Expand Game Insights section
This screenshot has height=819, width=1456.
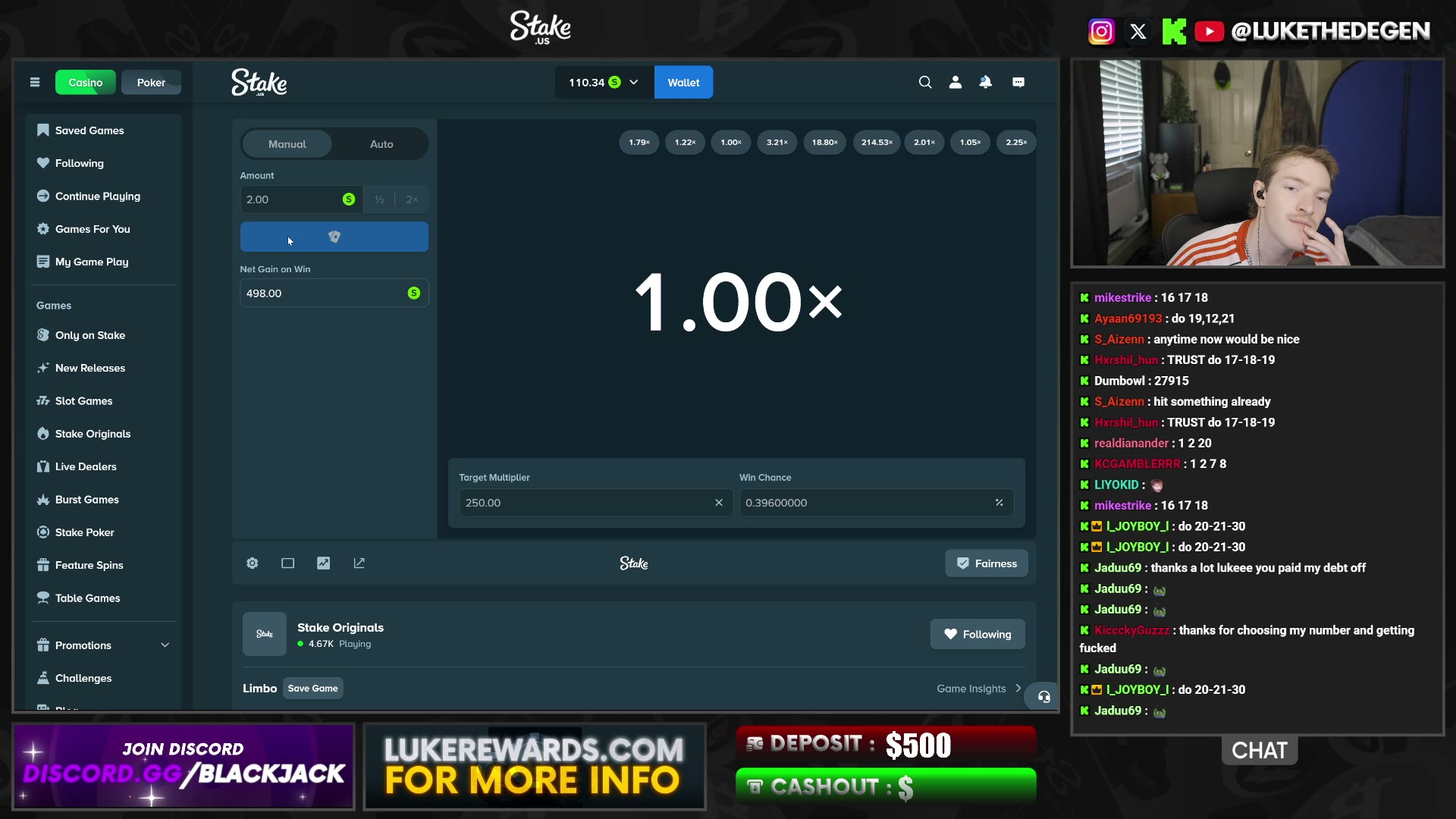point(979,689)
